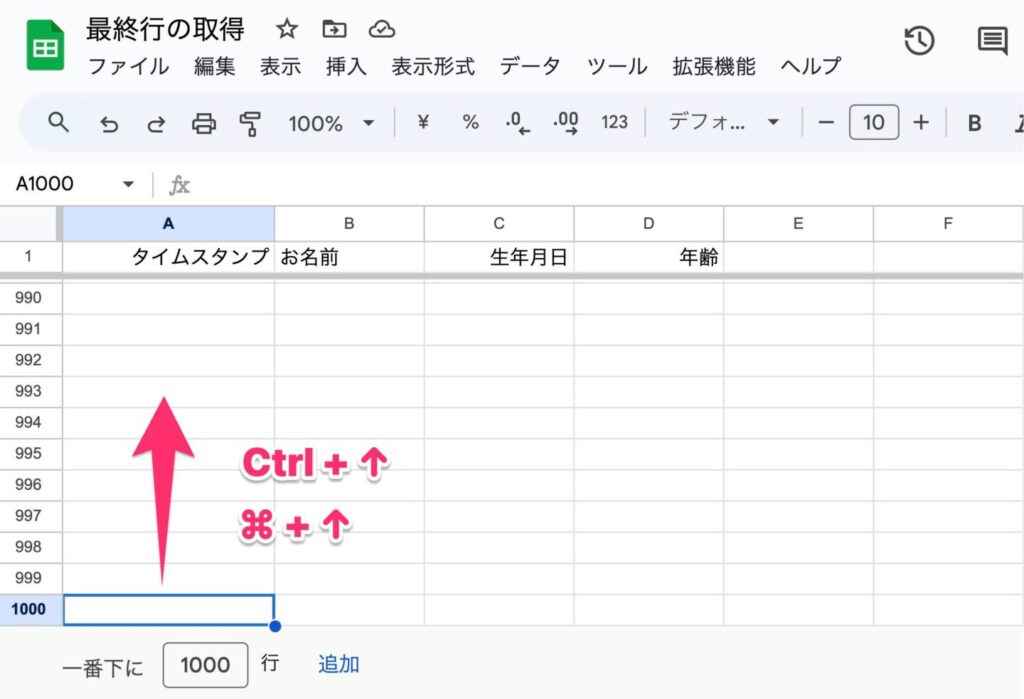Undo the last action
1024x699 pixels.
pyautogui.click(x=109, y=123)
